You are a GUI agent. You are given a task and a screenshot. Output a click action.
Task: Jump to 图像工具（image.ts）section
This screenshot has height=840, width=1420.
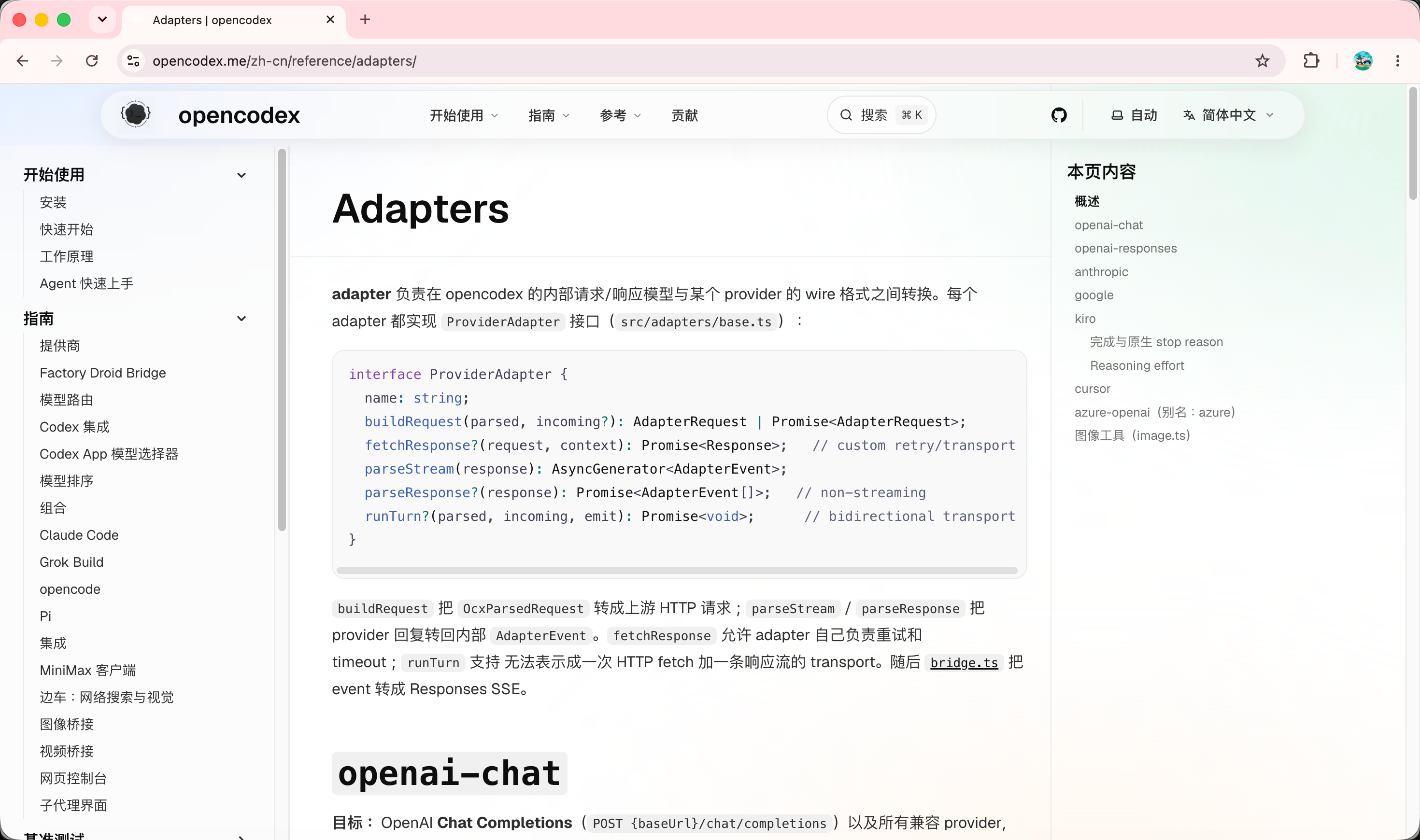pyautogui.click(x=1132, y=435)
